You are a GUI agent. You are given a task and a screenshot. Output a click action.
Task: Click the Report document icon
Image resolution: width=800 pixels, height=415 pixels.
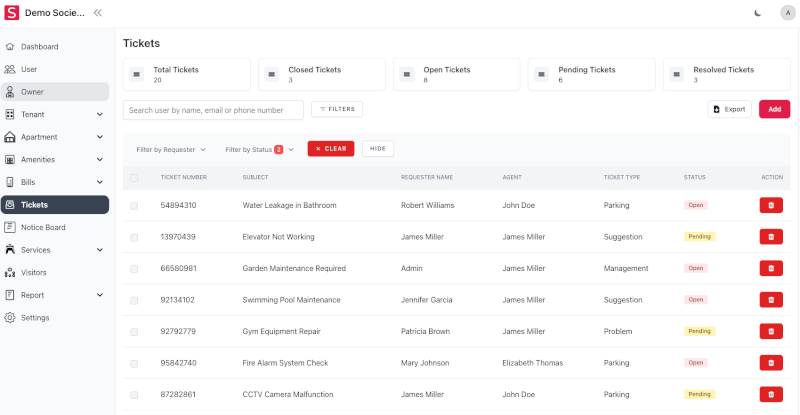point(10,295)
